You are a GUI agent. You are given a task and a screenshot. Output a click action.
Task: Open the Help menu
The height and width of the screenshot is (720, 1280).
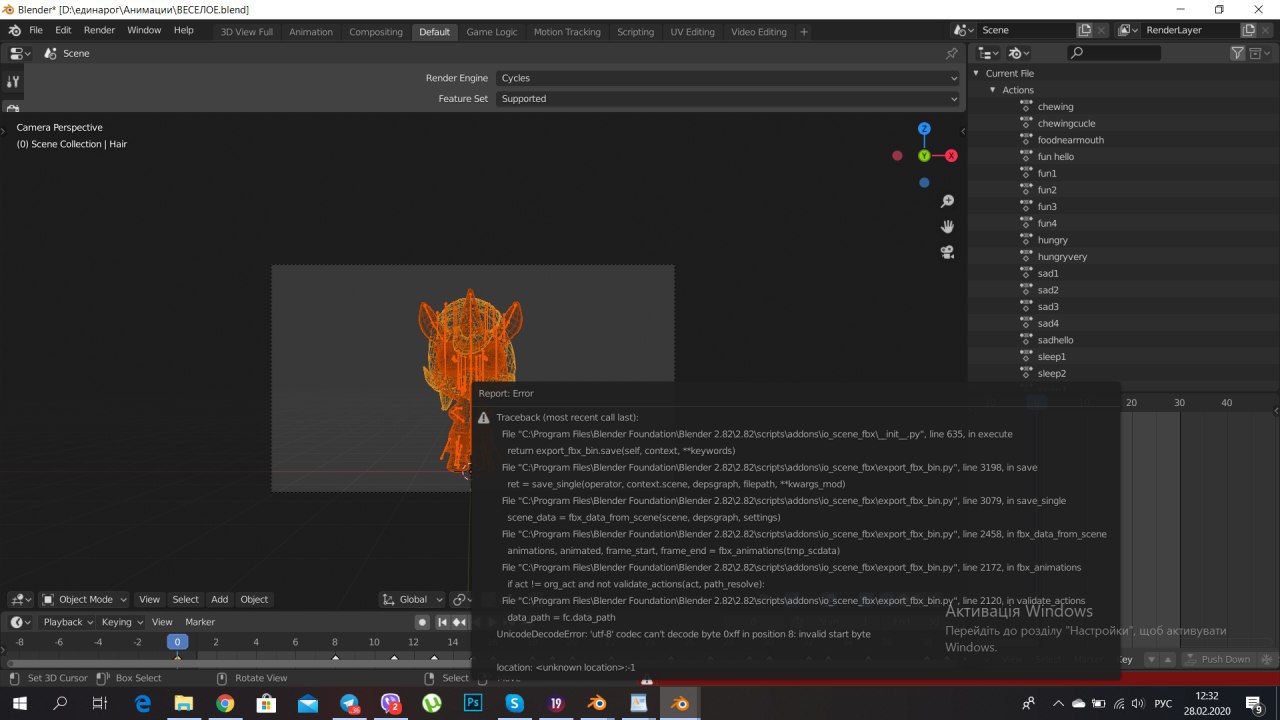click(x=184, y=31)
